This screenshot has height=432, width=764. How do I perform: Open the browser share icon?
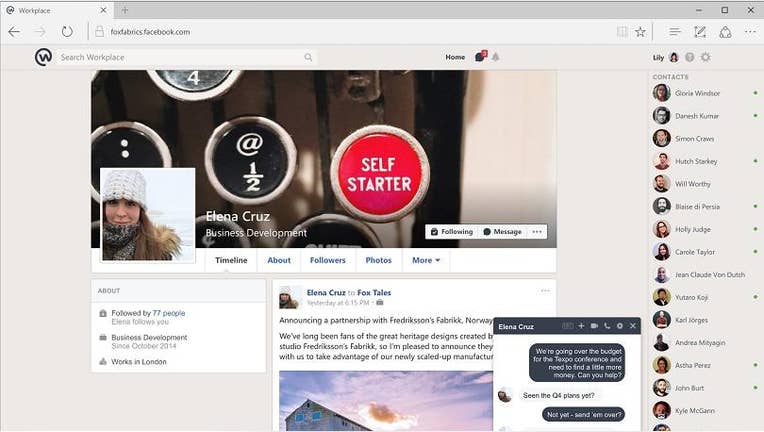tap(726, 32)
